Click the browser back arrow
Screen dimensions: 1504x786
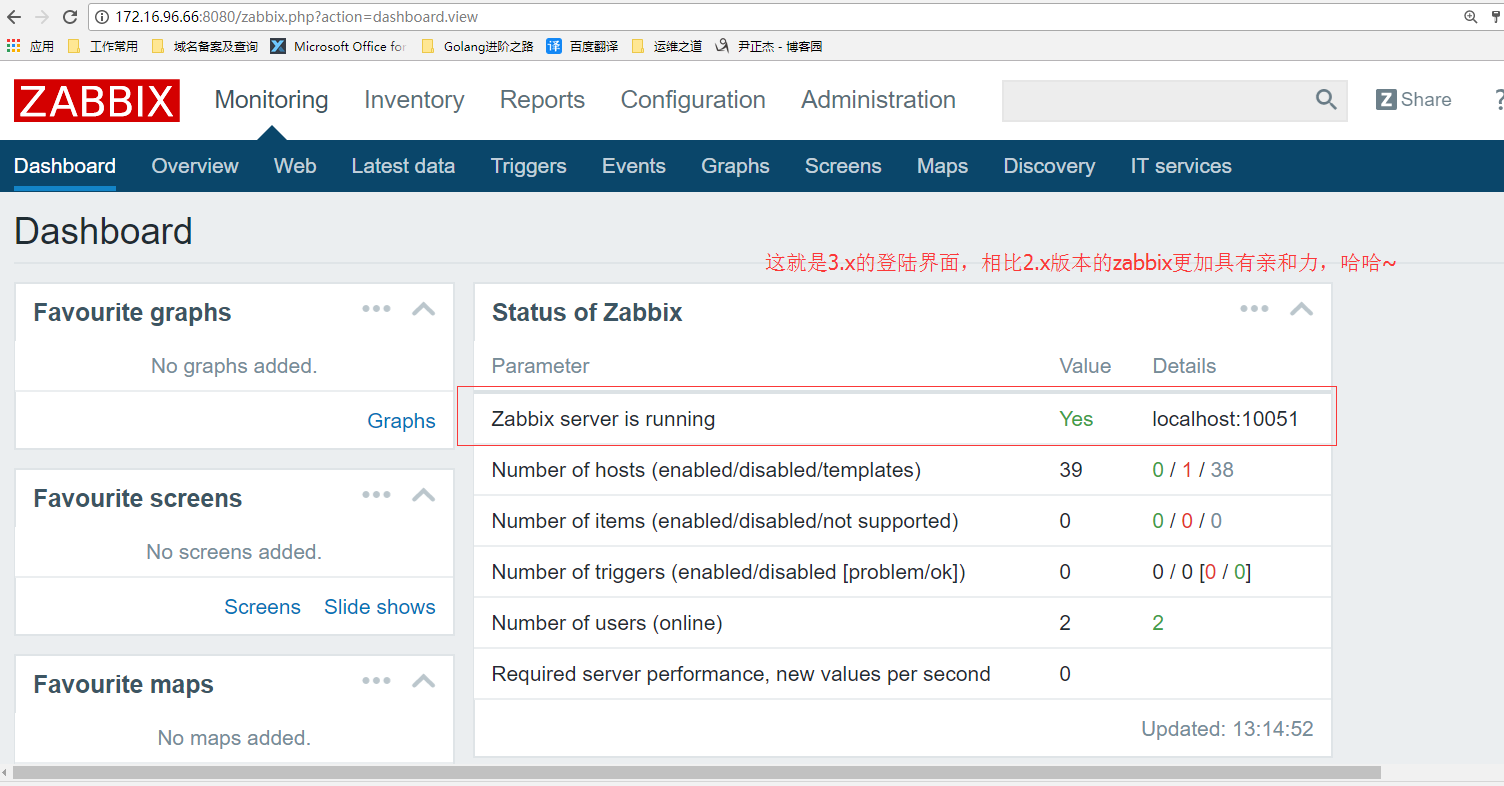[14, 17]
